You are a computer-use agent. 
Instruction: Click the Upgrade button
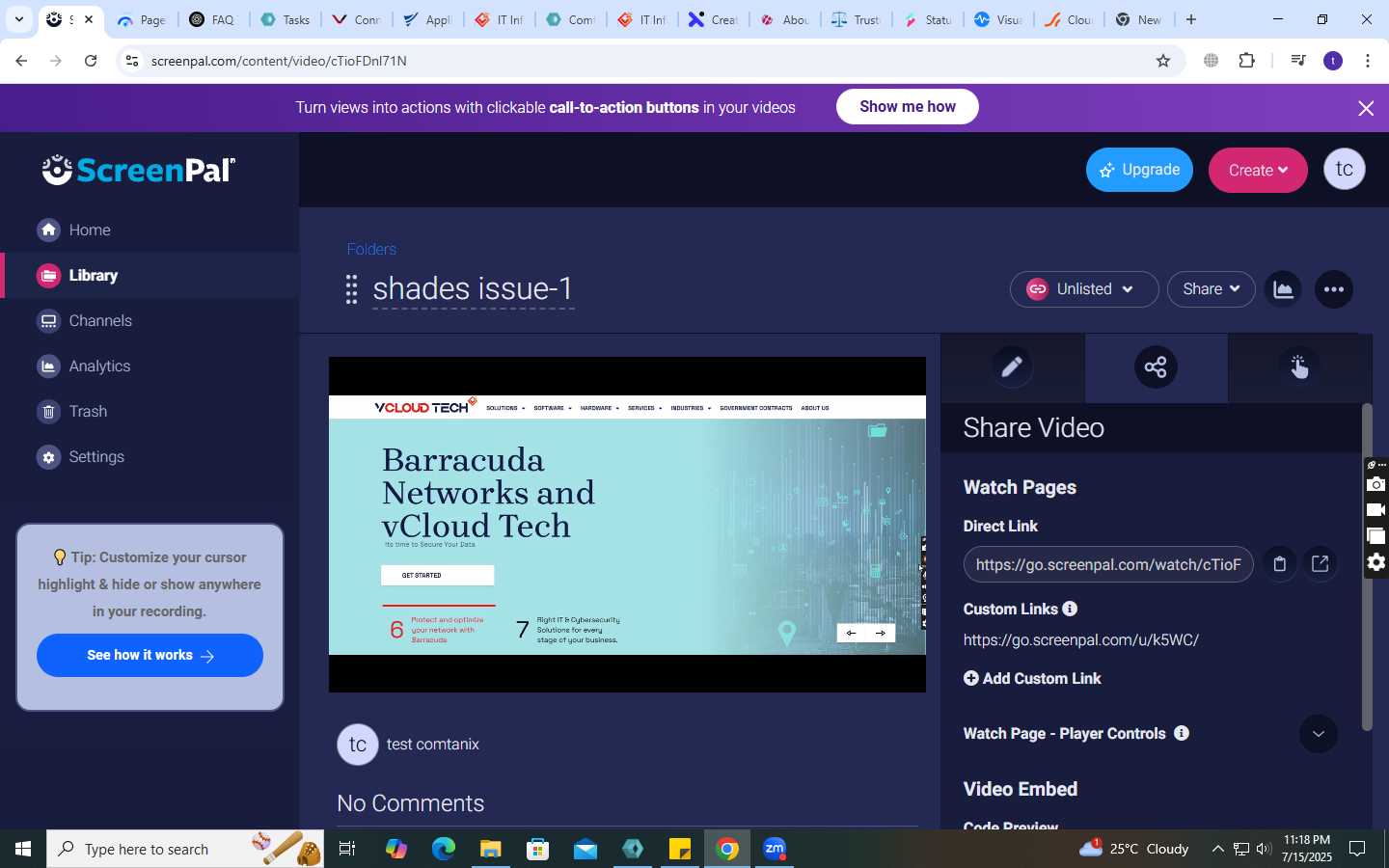[1139, 170]
